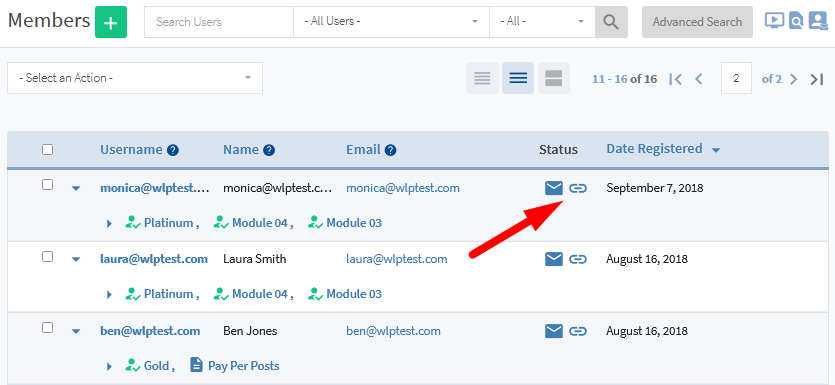Click the member email icon in header
This screenshot has width=835, height=385.
(x=817, y=21)
